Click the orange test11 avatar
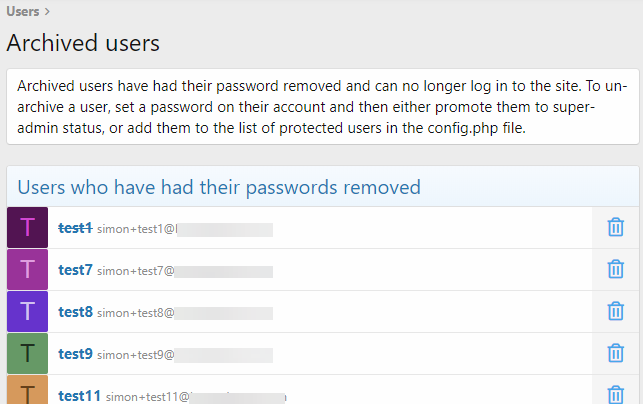 coord(27,392)
